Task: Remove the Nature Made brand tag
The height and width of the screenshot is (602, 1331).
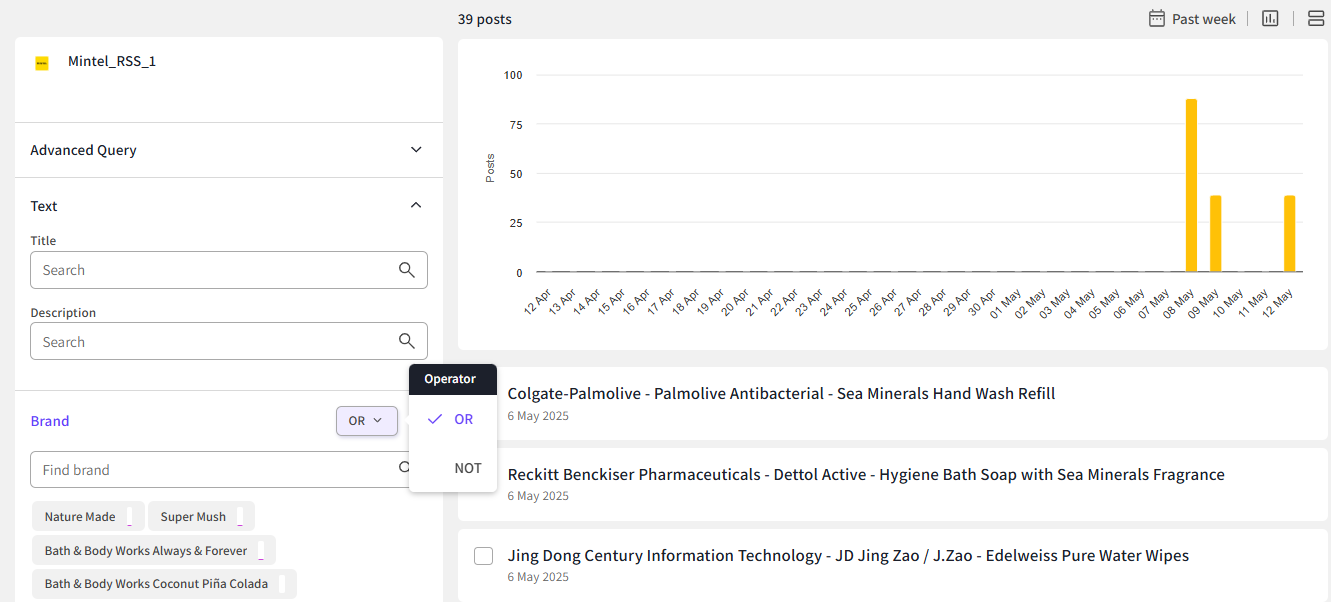Action: (130, 518)
